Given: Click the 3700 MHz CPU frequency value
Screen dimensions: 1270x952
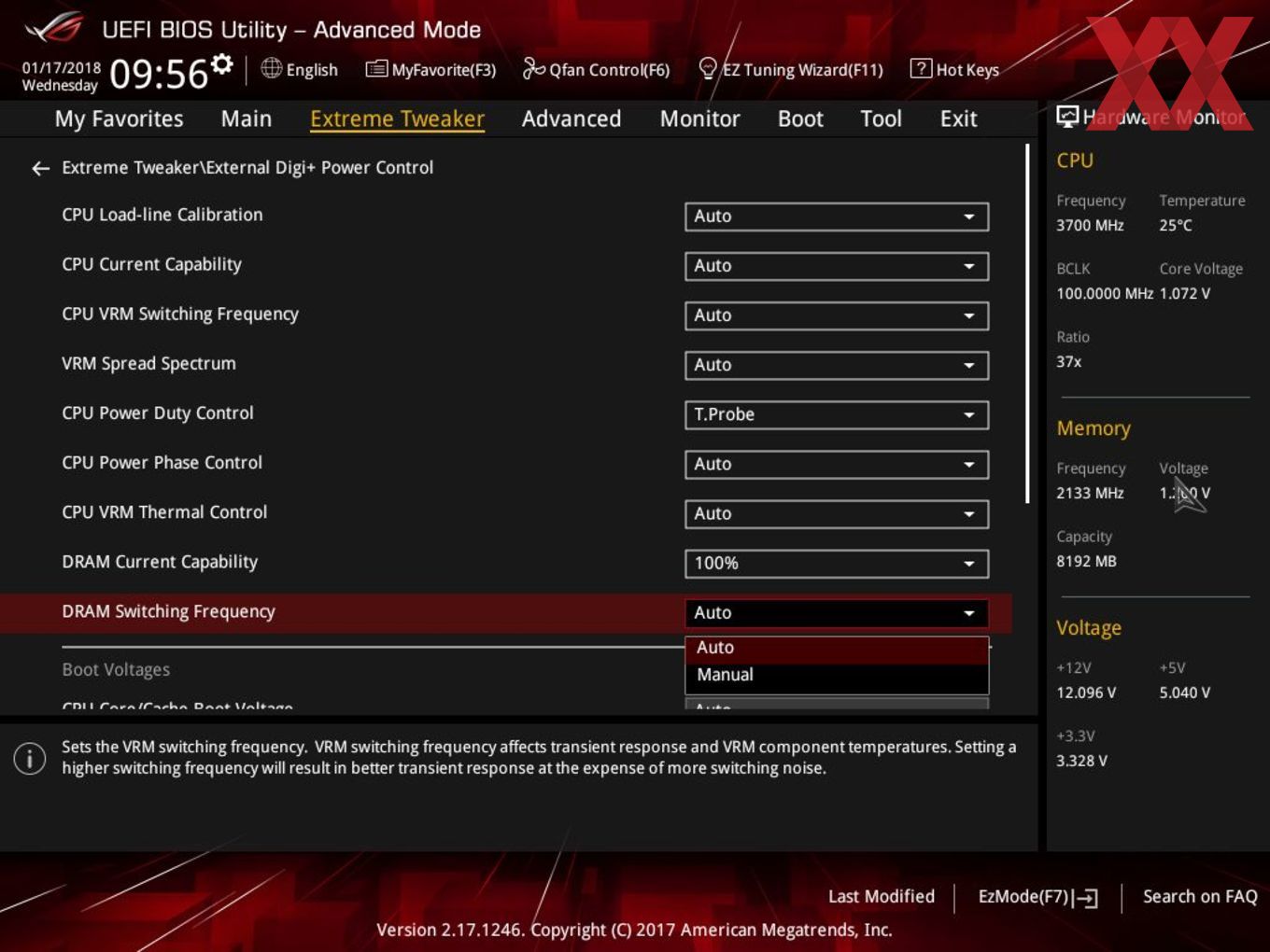Looking at the screenshot, I should point(1090,225).
